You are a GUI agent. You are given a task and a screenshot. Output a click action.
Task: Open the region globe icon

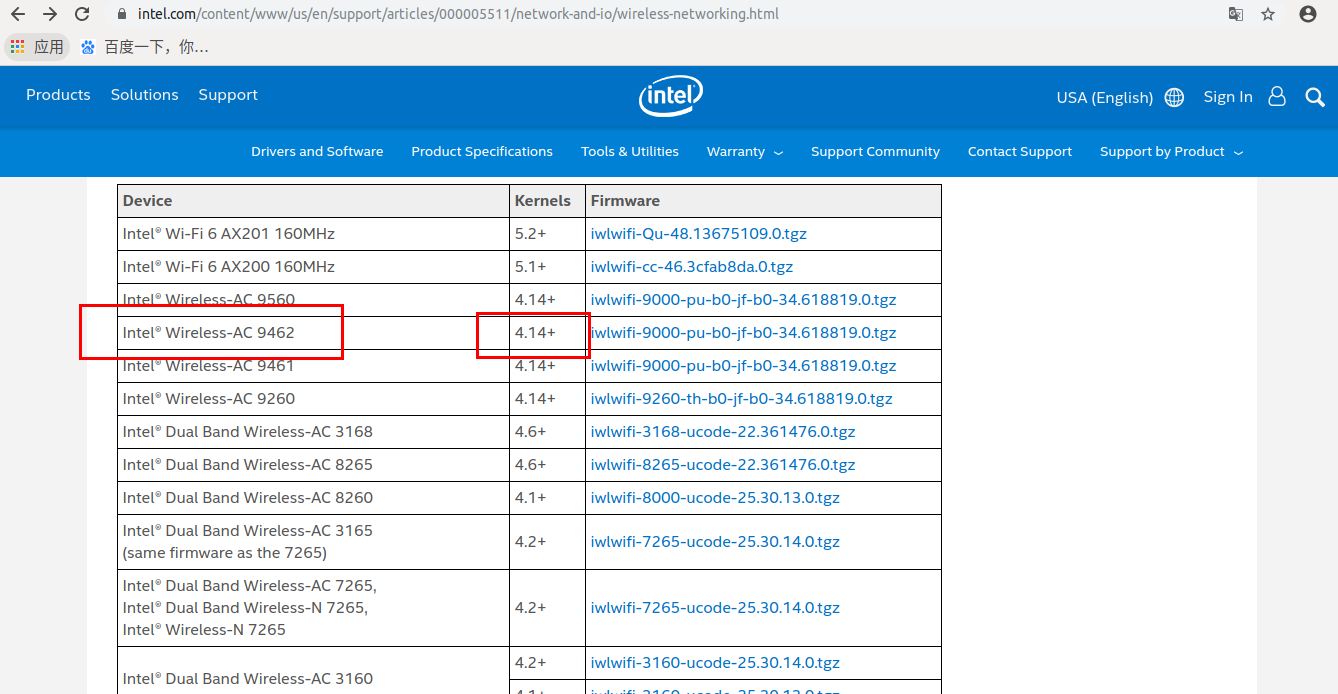[1175, 97]
